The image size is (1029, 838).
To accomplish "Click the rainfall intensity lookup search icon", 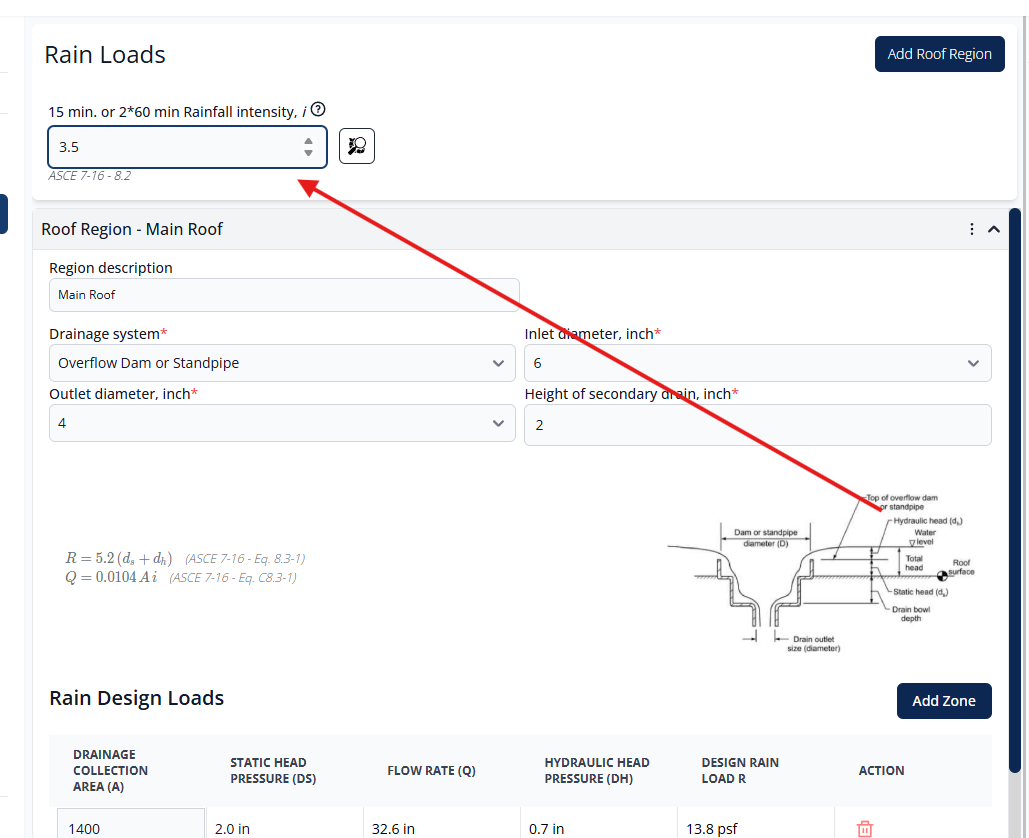I will point(357,146).
